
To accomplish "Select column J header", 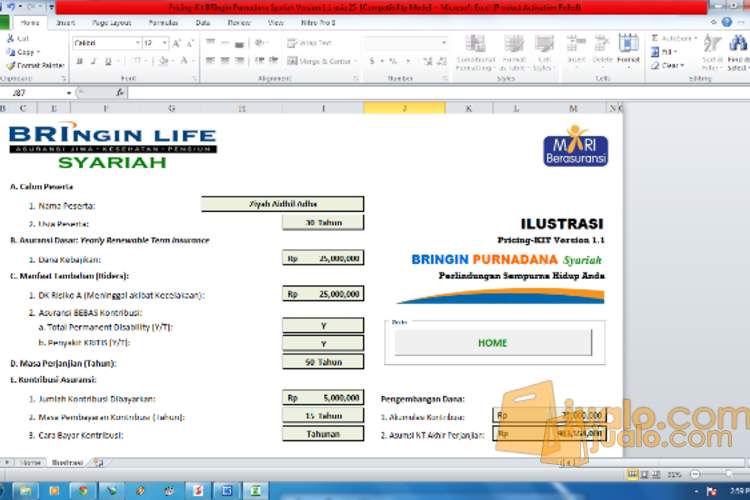I will [405, 109].
